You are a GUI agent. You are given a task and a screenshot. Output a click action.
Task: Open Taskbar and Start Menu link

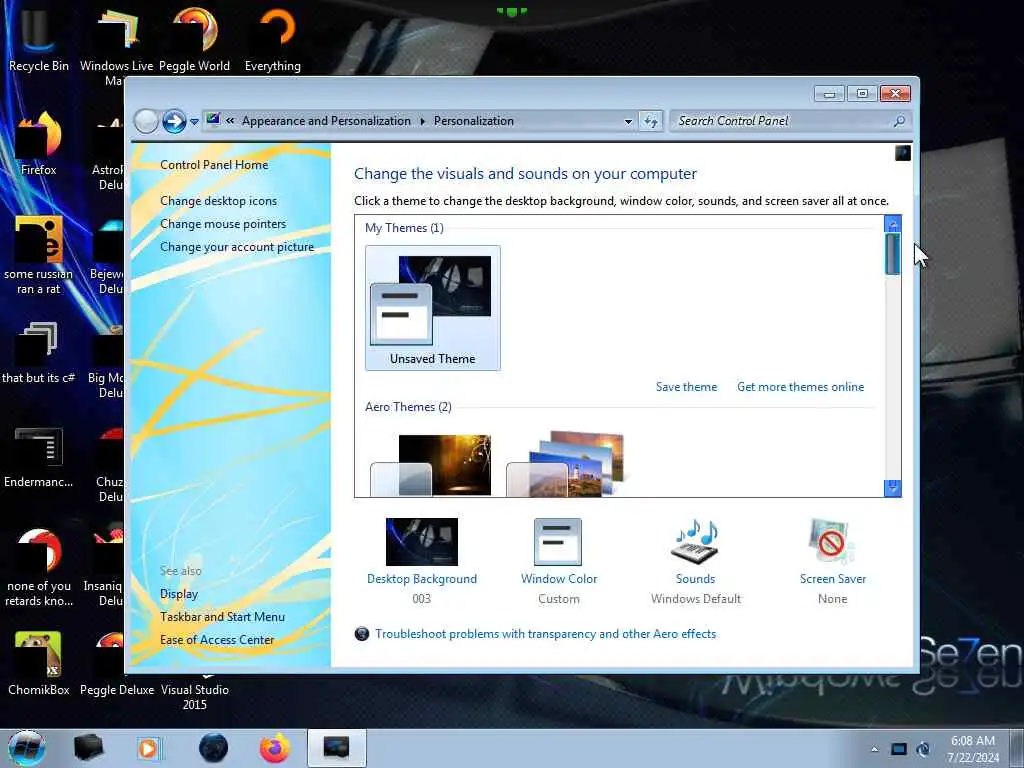[222, 616]
